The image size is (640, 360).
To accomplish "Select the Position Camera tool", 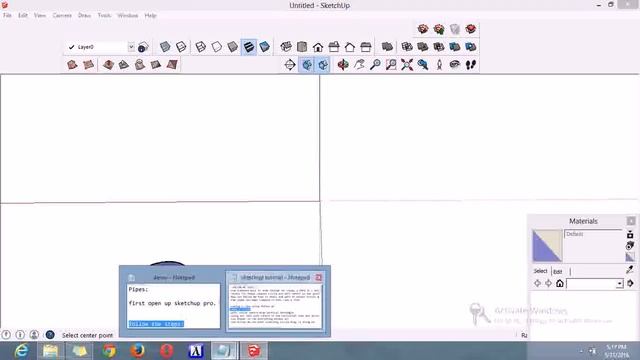I will click(x=439, y=64).
